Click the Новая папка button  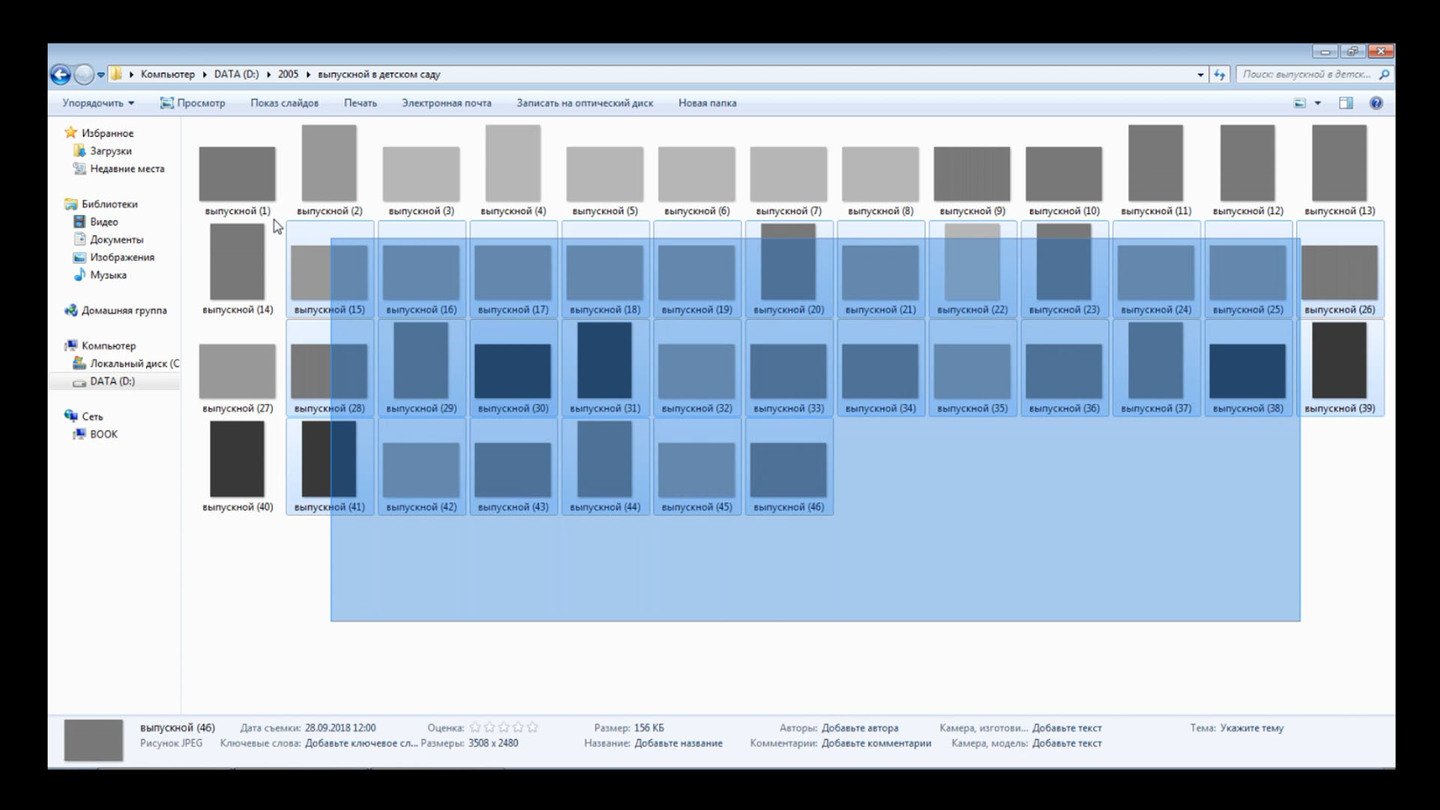tap(707, 103)
